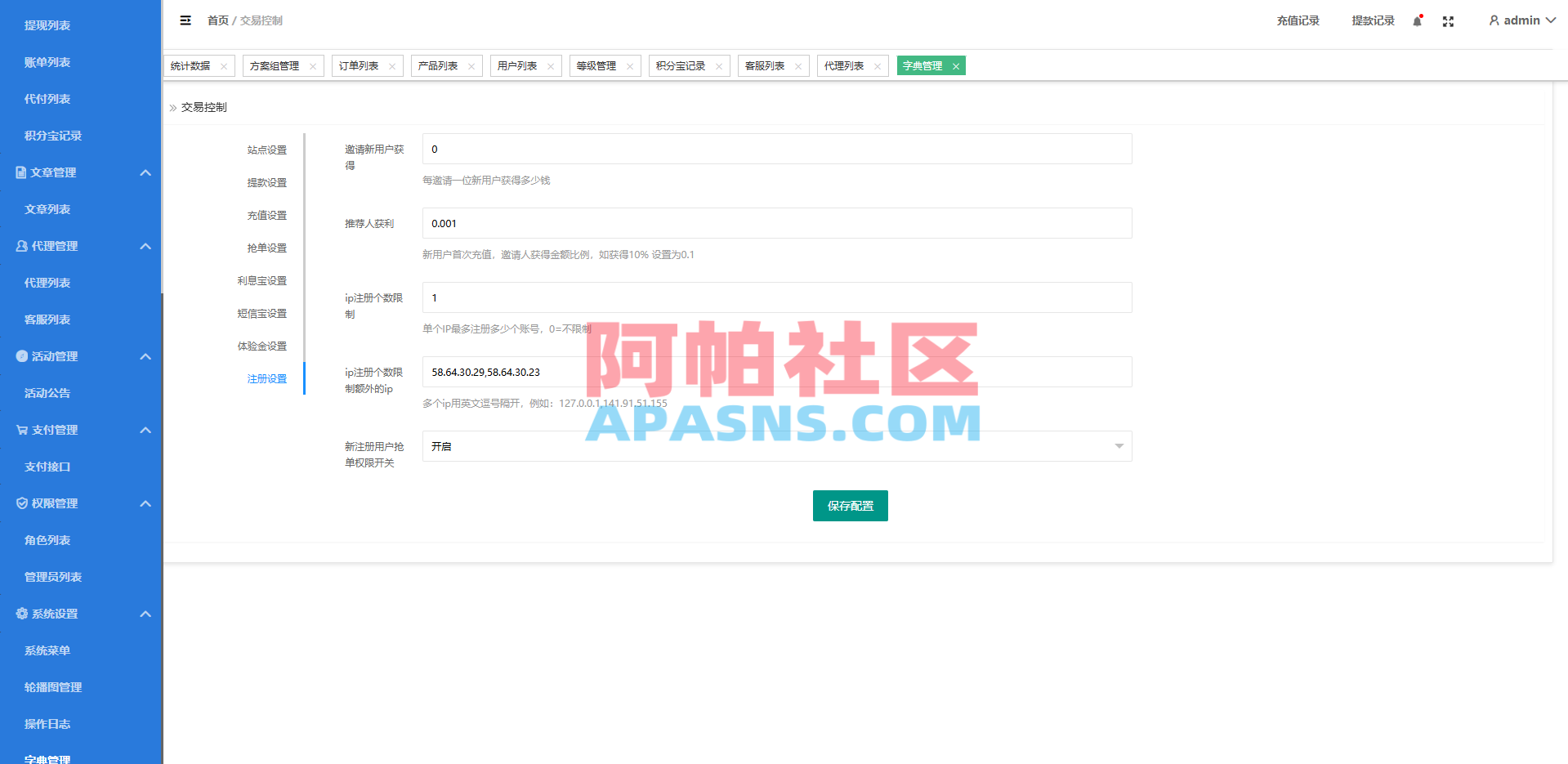Image resolution: width=1568 pixels, height=764 pixels.
Task: Click the 邀请新用户获得 input field
Action: coord(777,149)
